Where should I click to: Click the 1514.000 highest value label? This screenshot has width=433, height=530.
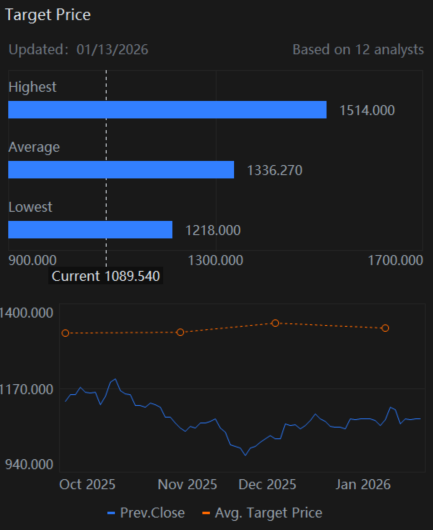coord(367,110)
